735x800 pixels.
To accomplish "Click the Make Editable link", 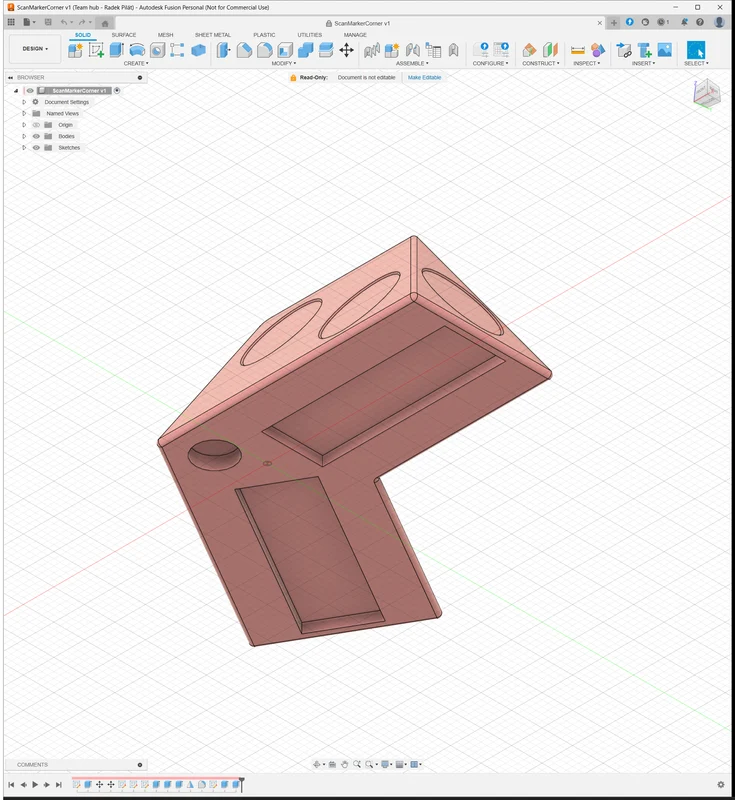I will [x=424, y=78].
